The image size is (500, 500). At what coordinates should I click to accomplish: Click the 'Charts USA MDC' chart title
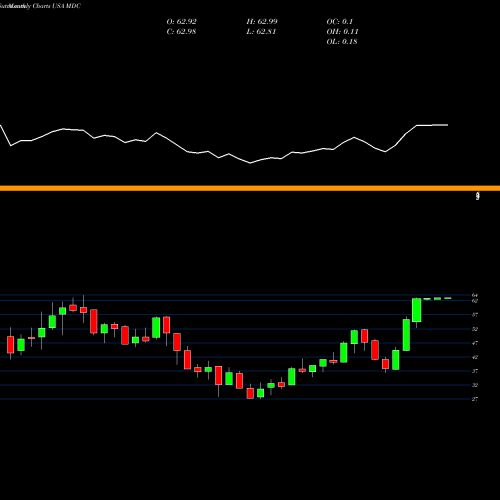click(x=56, y=6)
